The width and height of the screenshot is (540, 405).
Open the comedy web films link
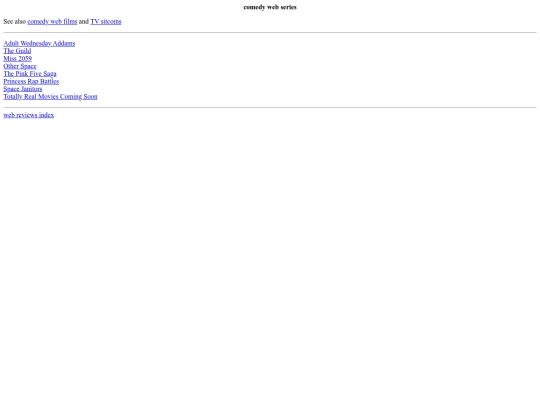[x=52, y=21]
